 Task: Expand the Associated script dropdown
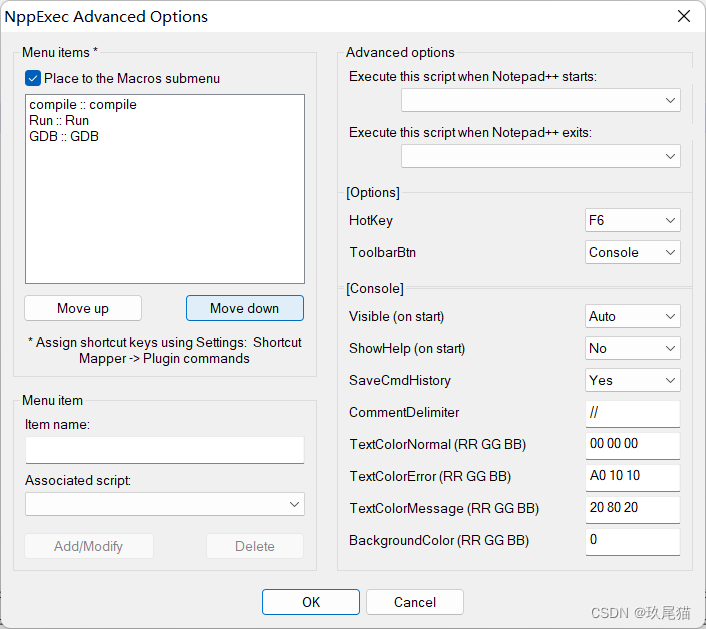165,504
